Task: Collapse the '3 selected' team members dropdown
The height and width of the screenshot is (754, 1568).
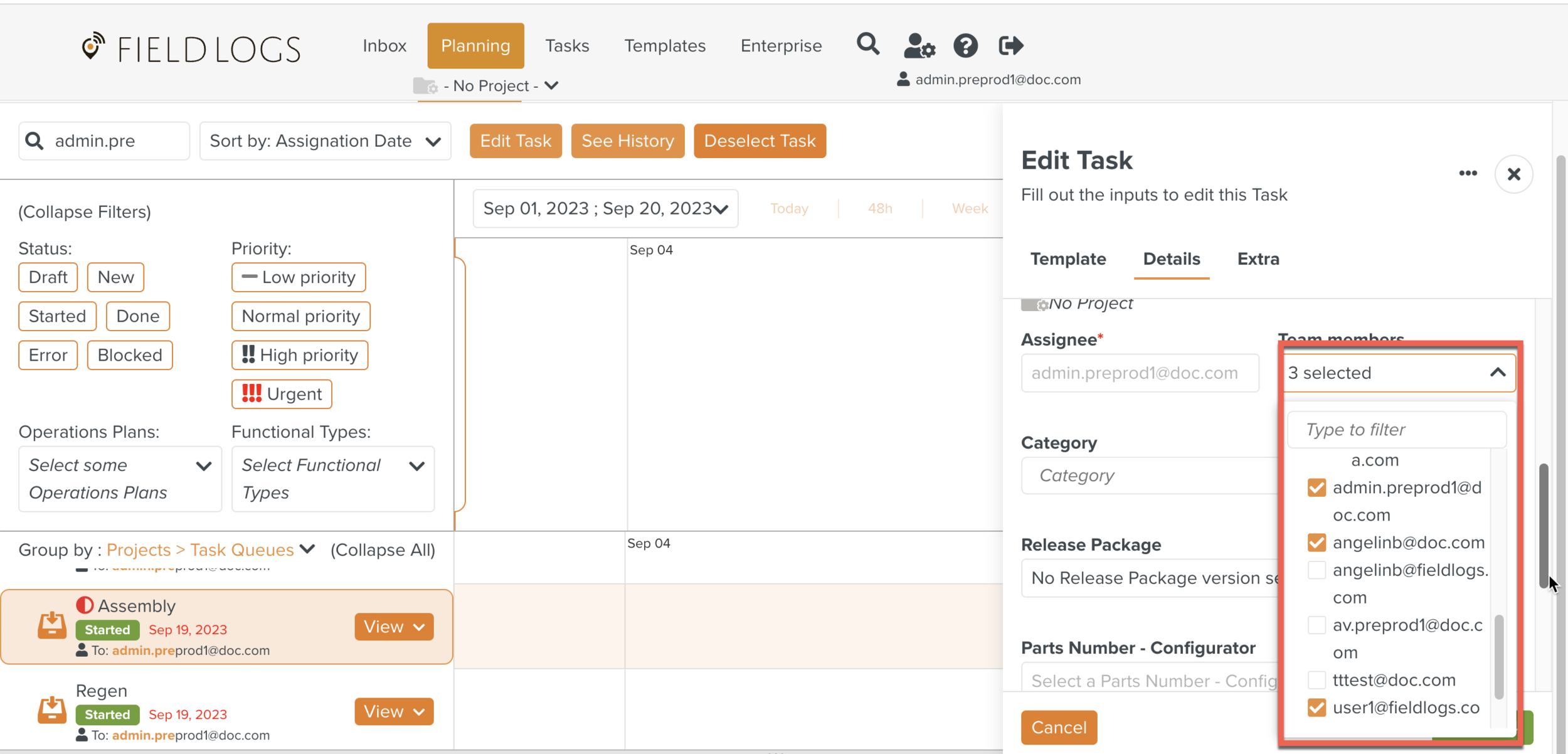Action: 1498,373
